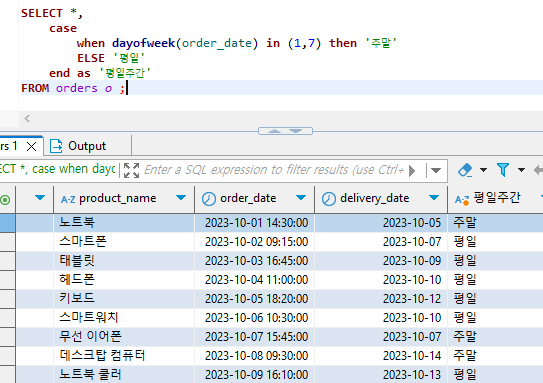Switch to the Output tab
The width and height of the screenshot is (543, 383).
pyautogui.click(x=87, y=146)
